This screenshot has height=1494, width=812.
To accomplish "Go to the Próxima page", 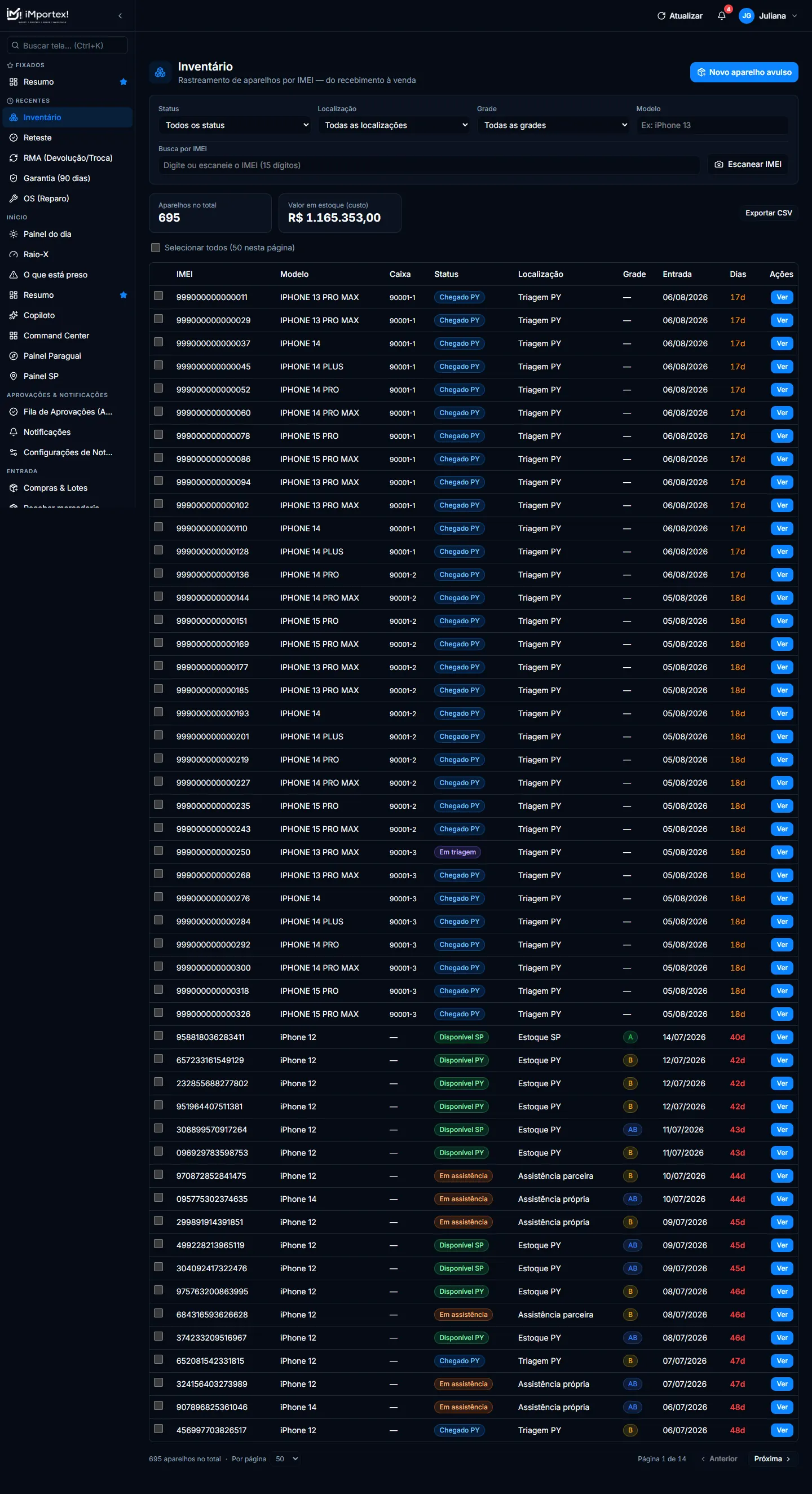I will click(x=773, y=1458).
